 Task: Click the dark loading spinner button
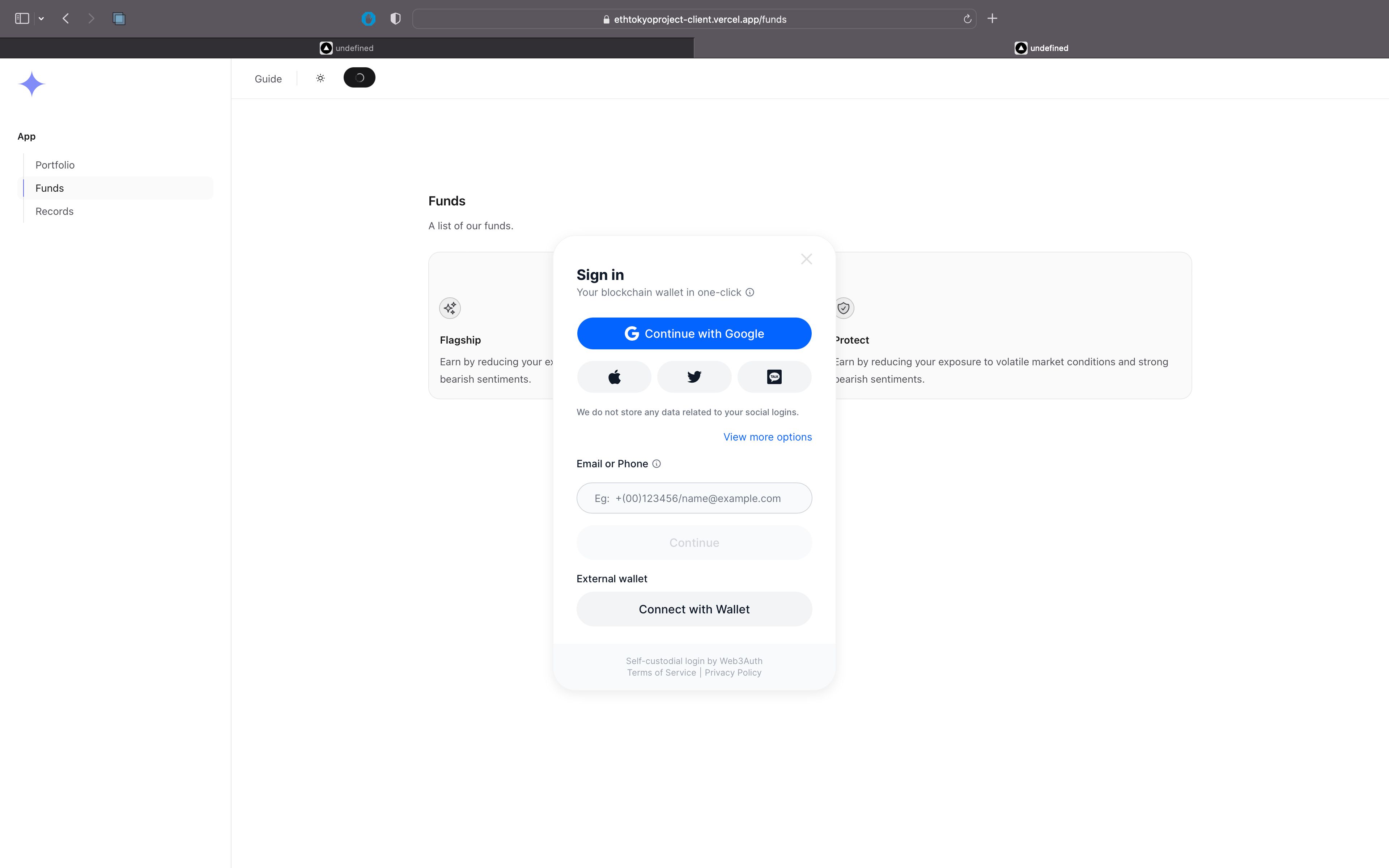click(359, 77)
